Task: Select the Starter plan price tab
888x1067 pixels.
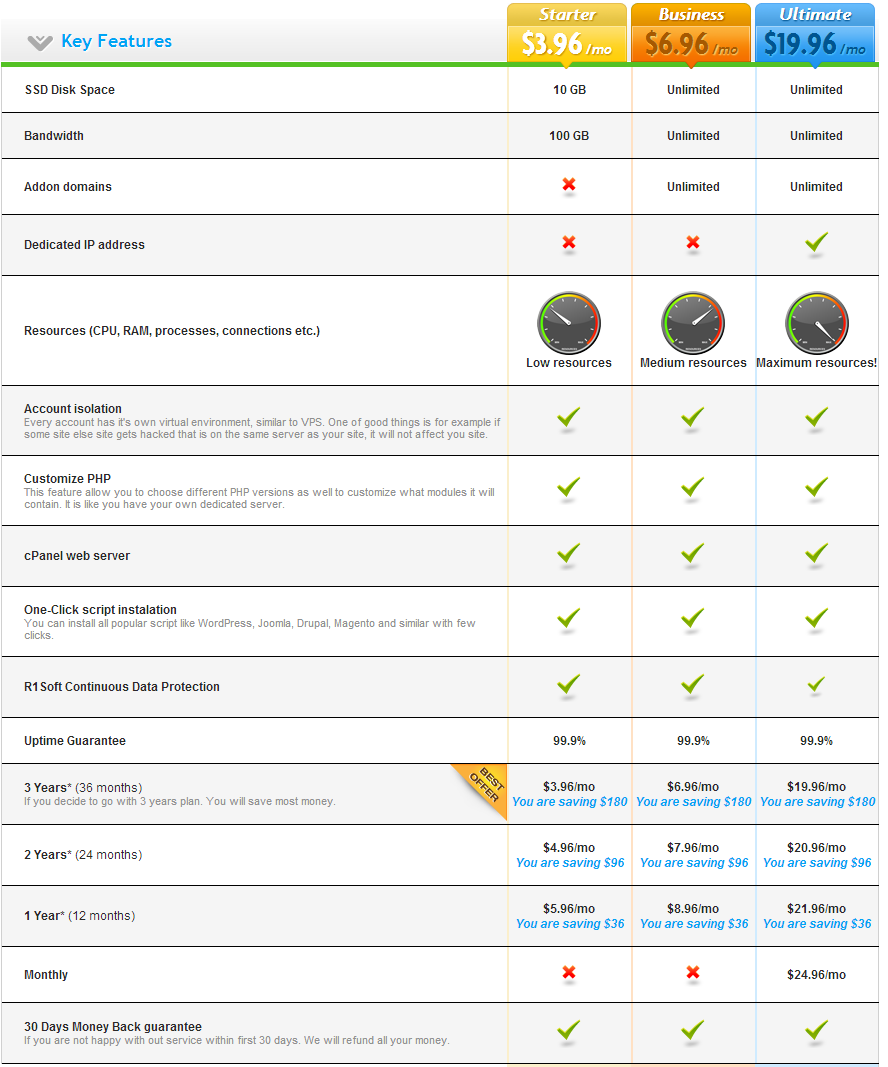Action: pos(567,34)
